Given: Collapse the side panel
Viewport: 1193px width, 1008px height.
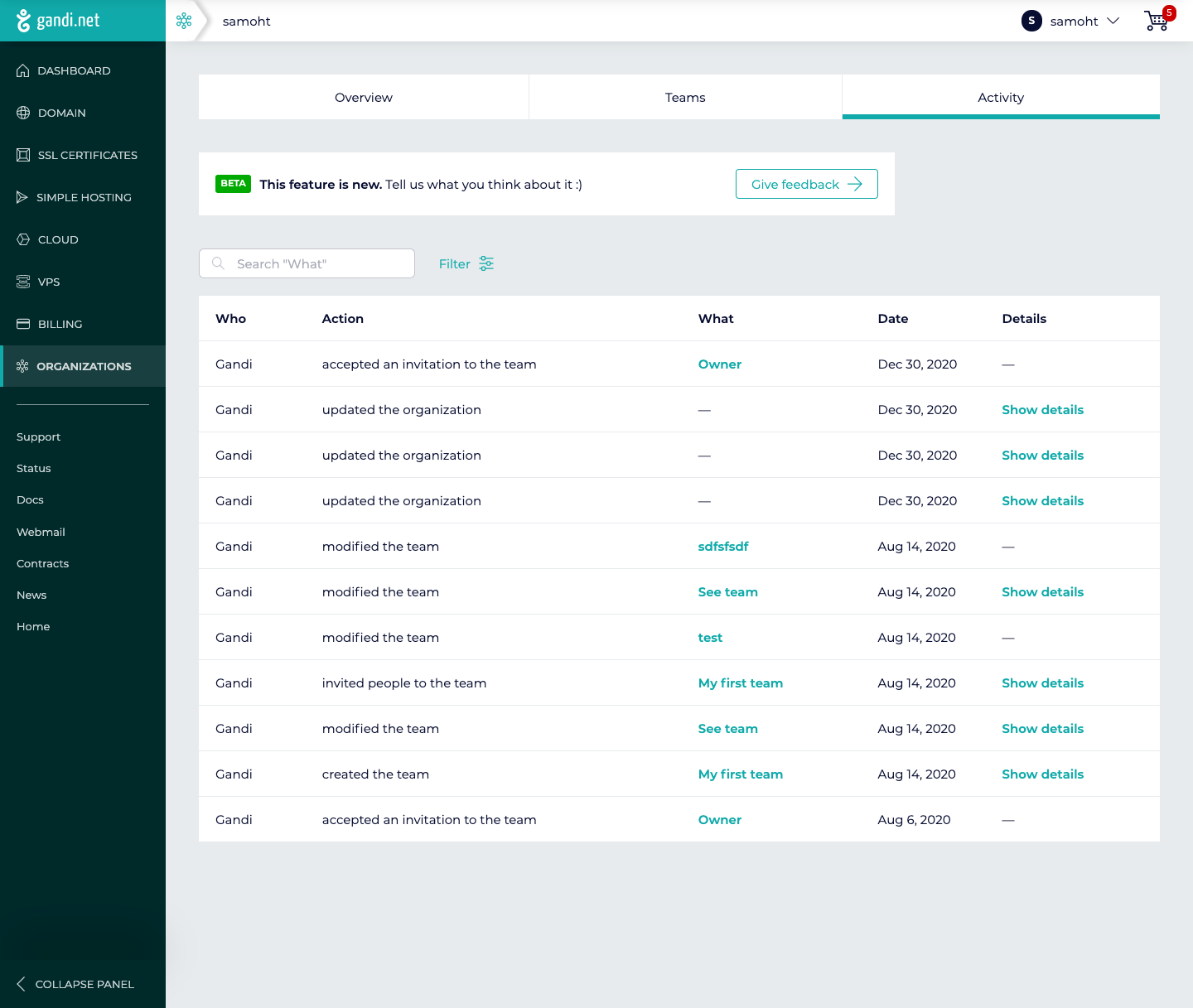Looking at the screenshot, I should click(x=75, y=984).
